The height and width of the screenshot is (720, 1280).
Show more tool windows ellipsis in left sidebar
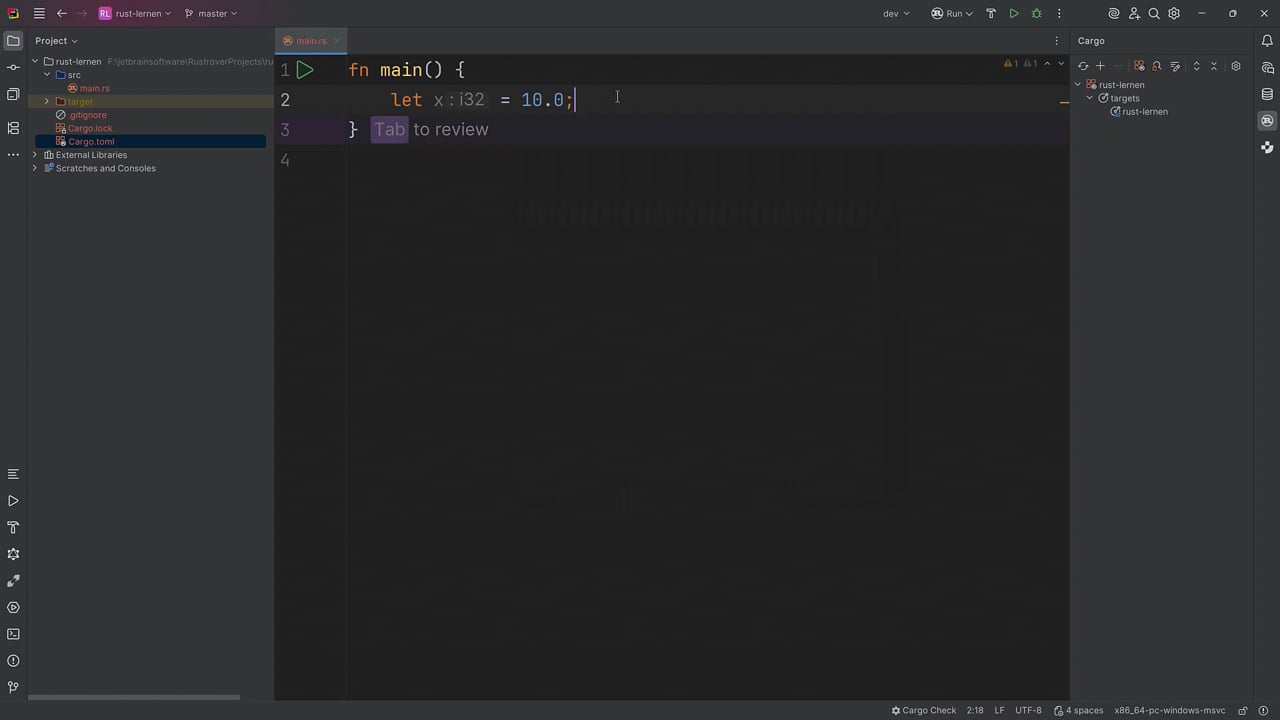coord(13,155)
